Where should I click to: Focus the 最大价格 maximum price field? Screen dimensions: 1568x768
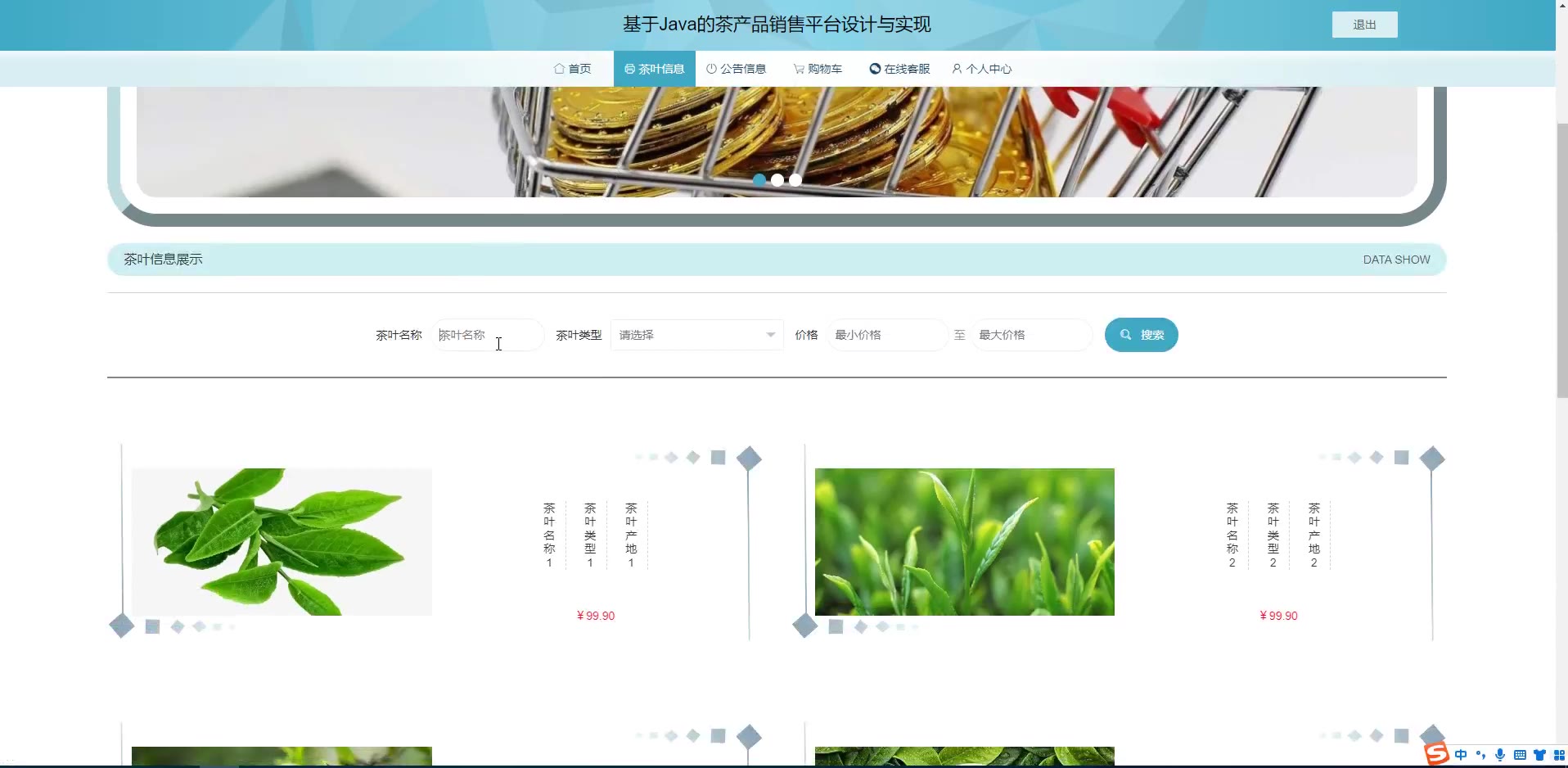coord(1031,335)
